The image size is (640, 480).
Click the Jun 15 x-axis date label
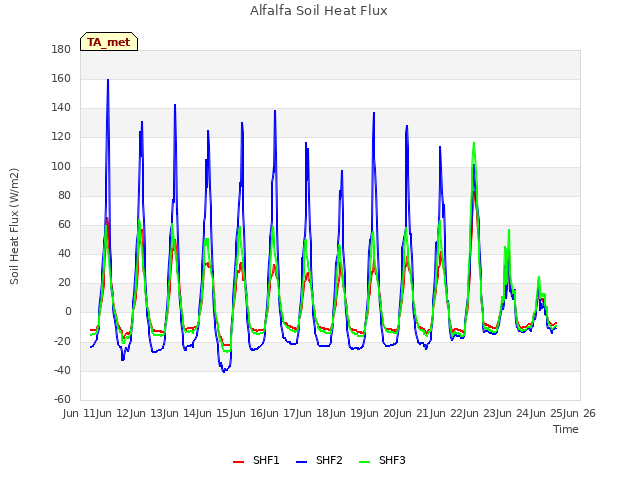pos(214,413)
